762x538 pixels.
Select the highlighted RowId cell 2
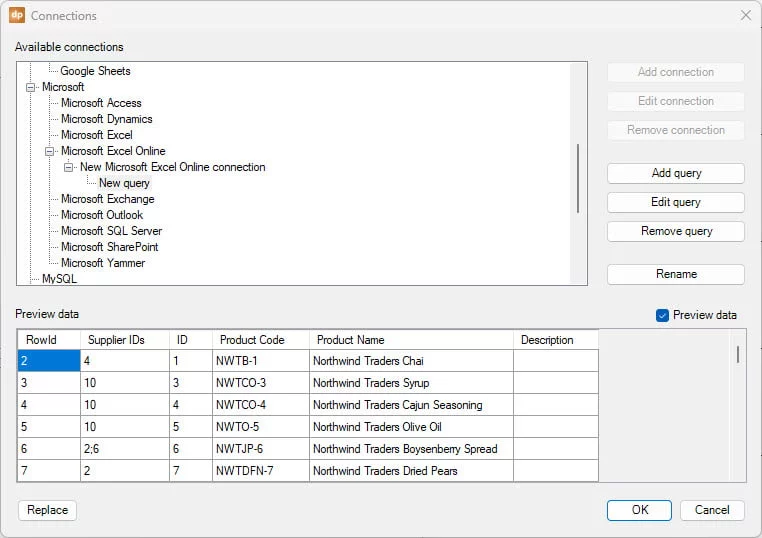[49, 361]
